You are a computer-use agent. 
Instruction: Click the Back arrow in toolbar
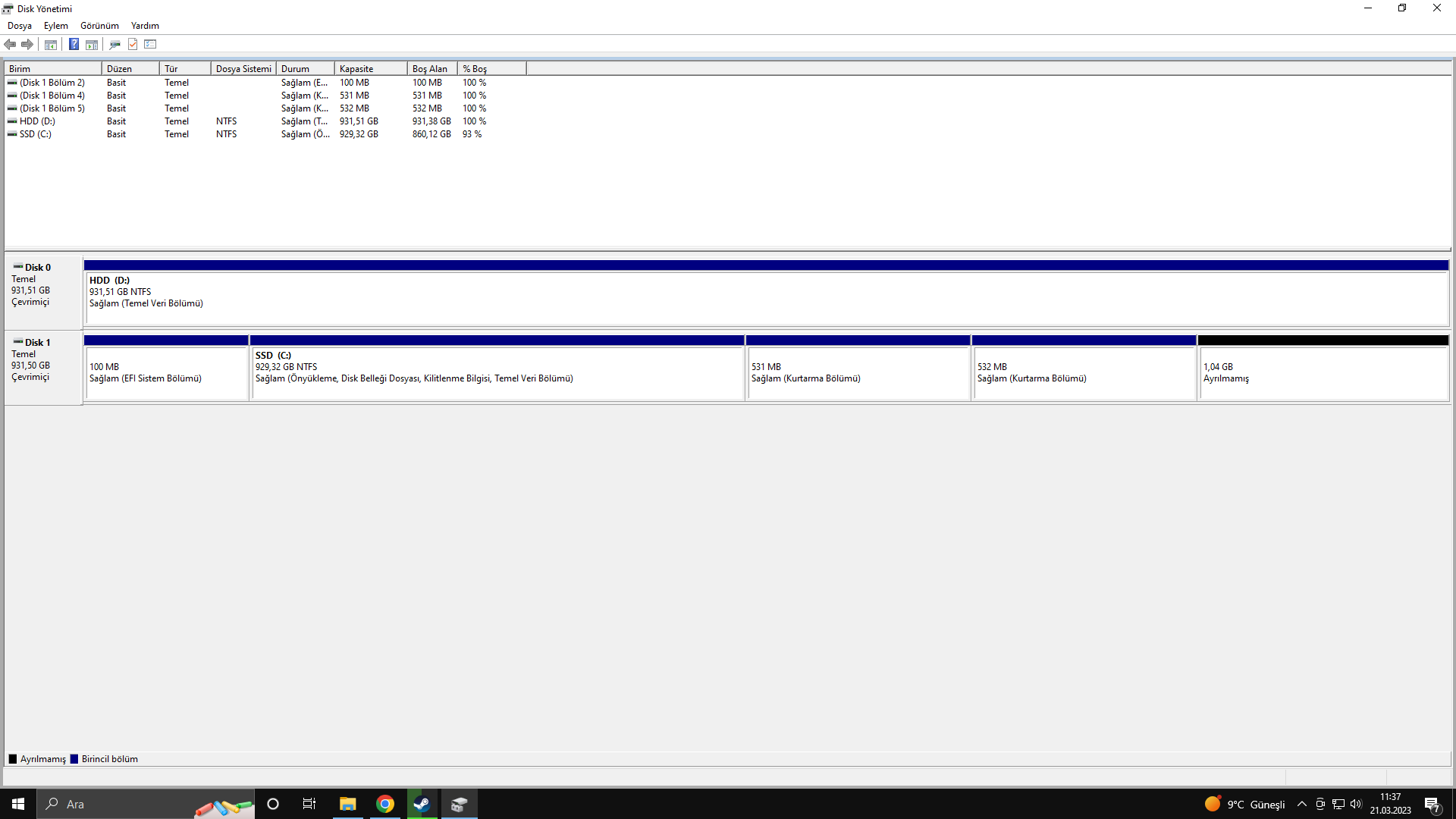pyautogui.click(x=10, y=45)
